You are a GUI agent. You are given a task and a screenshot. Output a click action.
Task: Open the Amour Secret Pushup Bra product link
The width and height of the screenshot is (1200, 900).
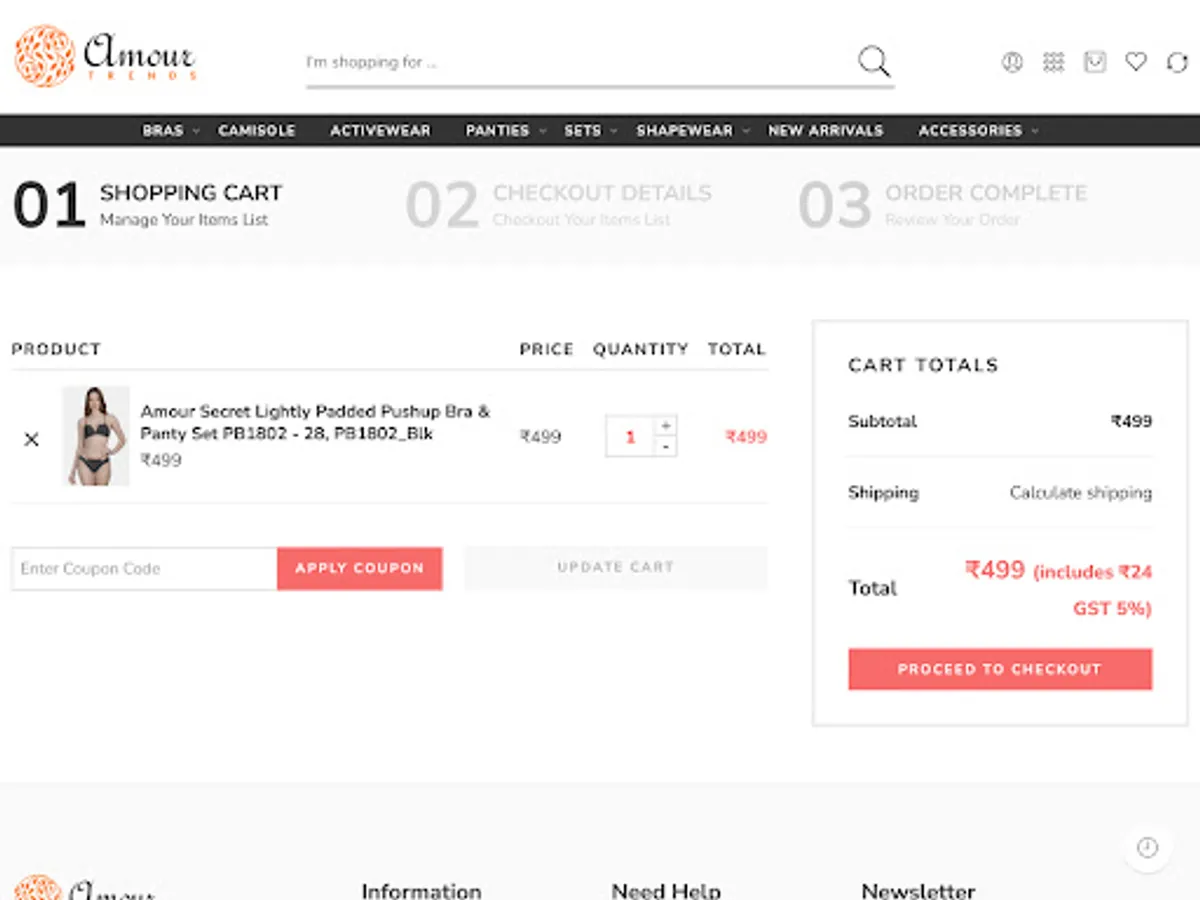click(x=315, y=422)
